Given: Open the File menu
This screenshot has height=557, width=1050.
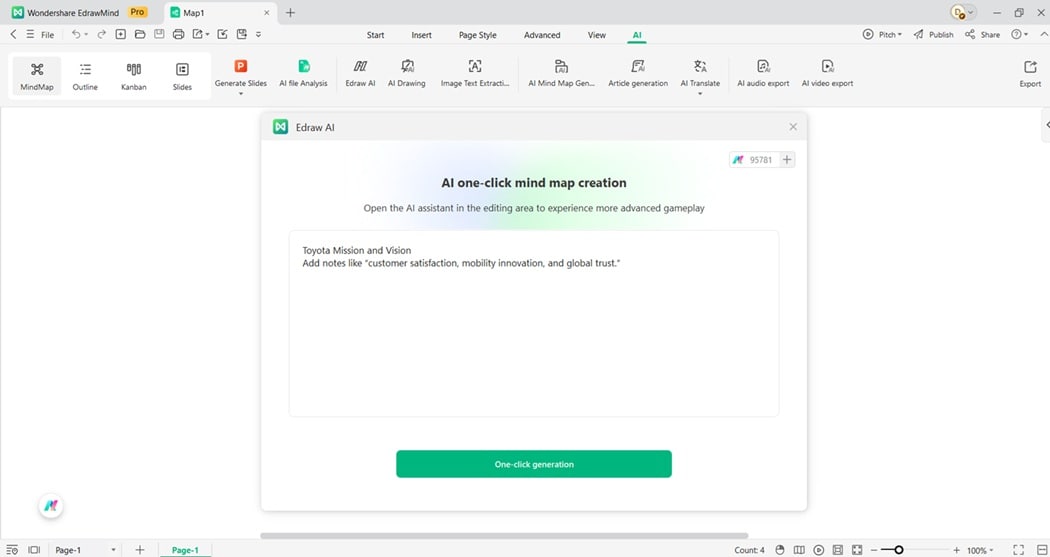Looking at the screenshot, I should click(x=48, y=35).
